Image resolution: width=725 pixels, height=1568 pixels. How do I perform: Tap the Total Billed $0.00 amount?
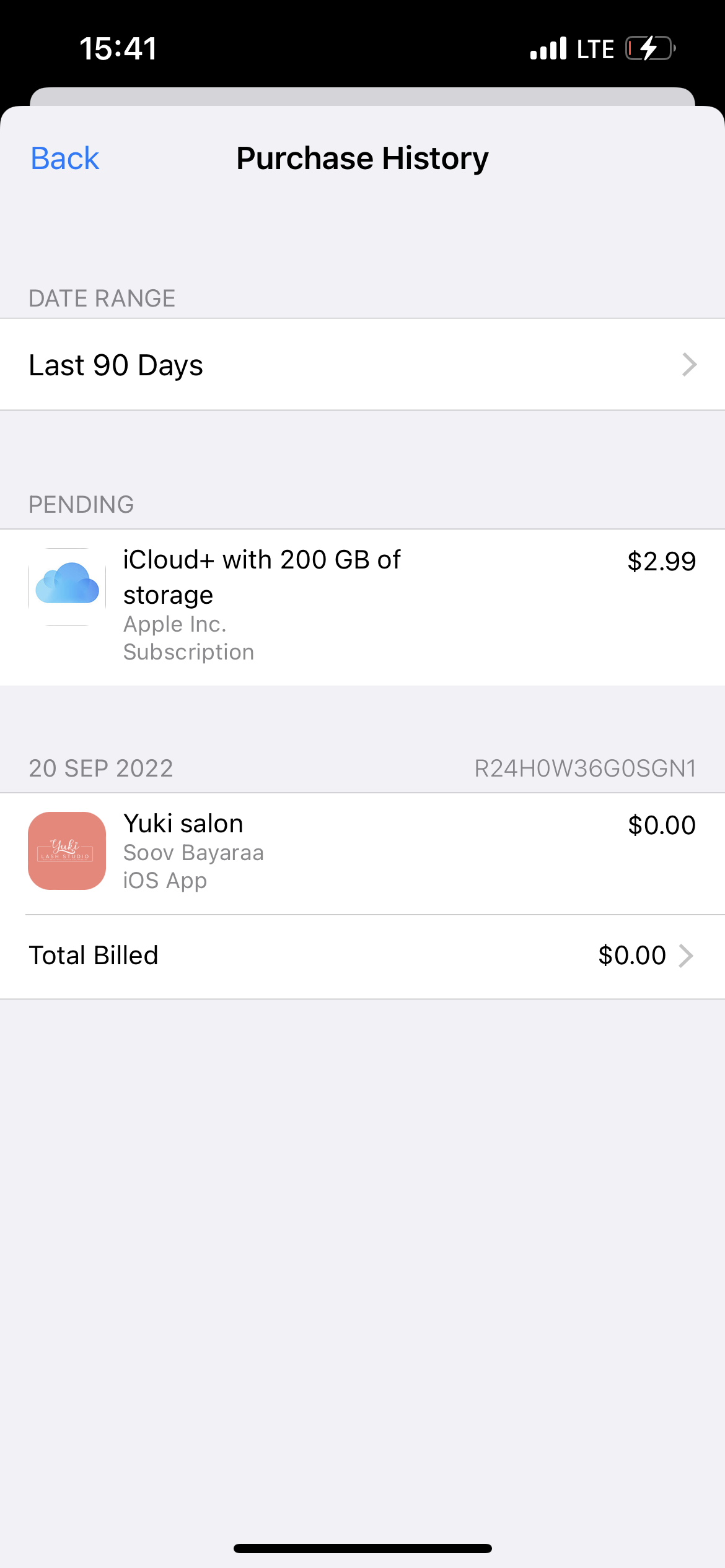click(631, 956)
